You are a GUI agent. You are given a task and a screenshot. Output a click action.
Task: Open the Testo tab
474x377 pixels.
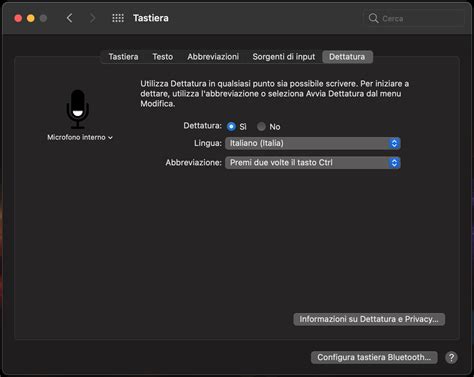(x=163, y=57)
